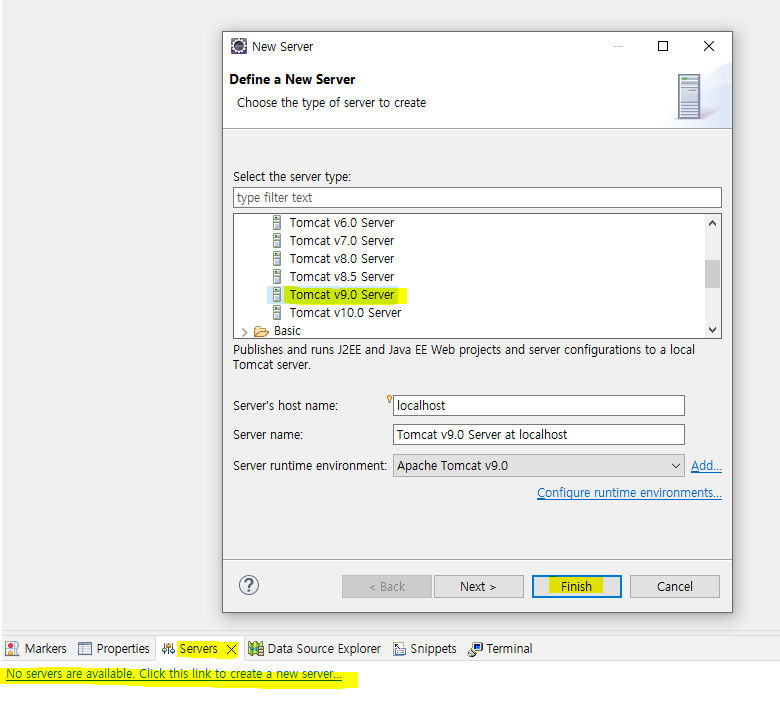Expand the Basic server category
The width and height of the screenshot is (780, 704).
(244, 331)
